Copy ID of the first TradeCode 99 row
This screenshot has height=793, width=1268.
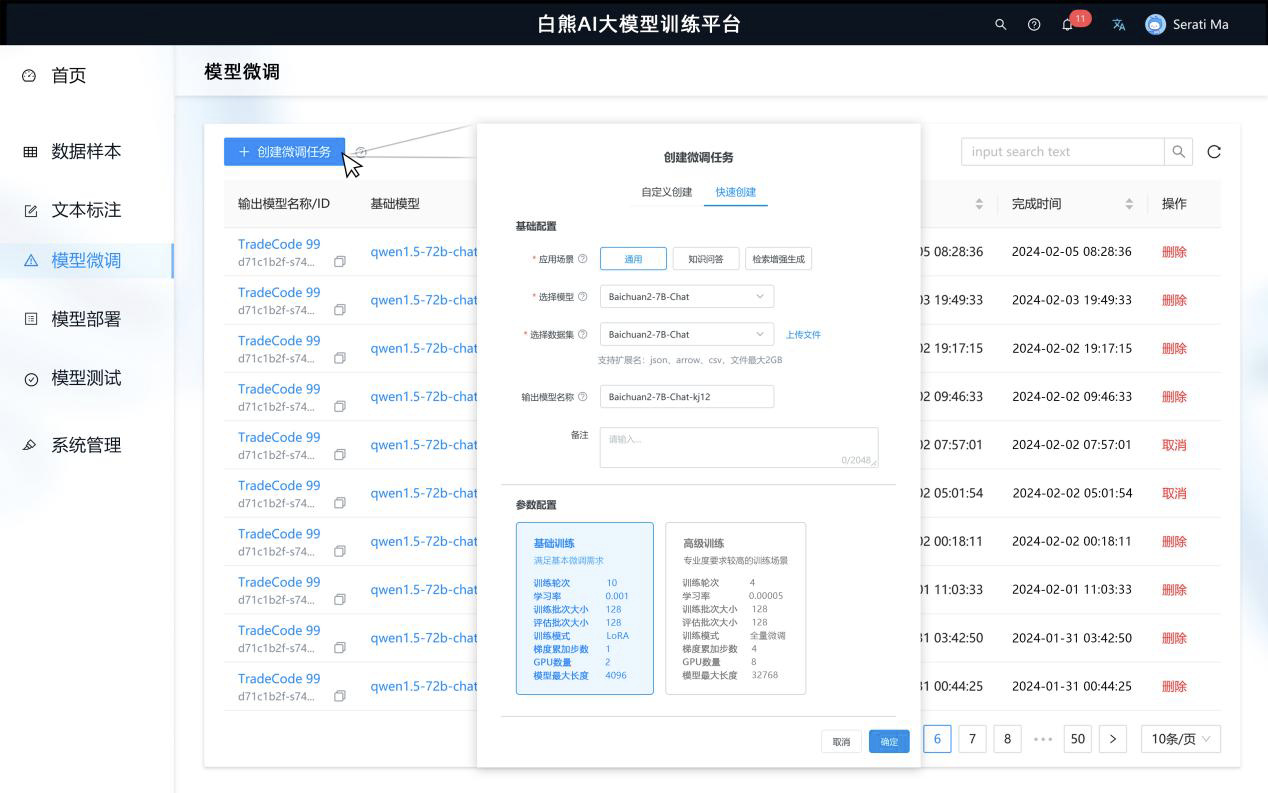(x=340, y=262)
